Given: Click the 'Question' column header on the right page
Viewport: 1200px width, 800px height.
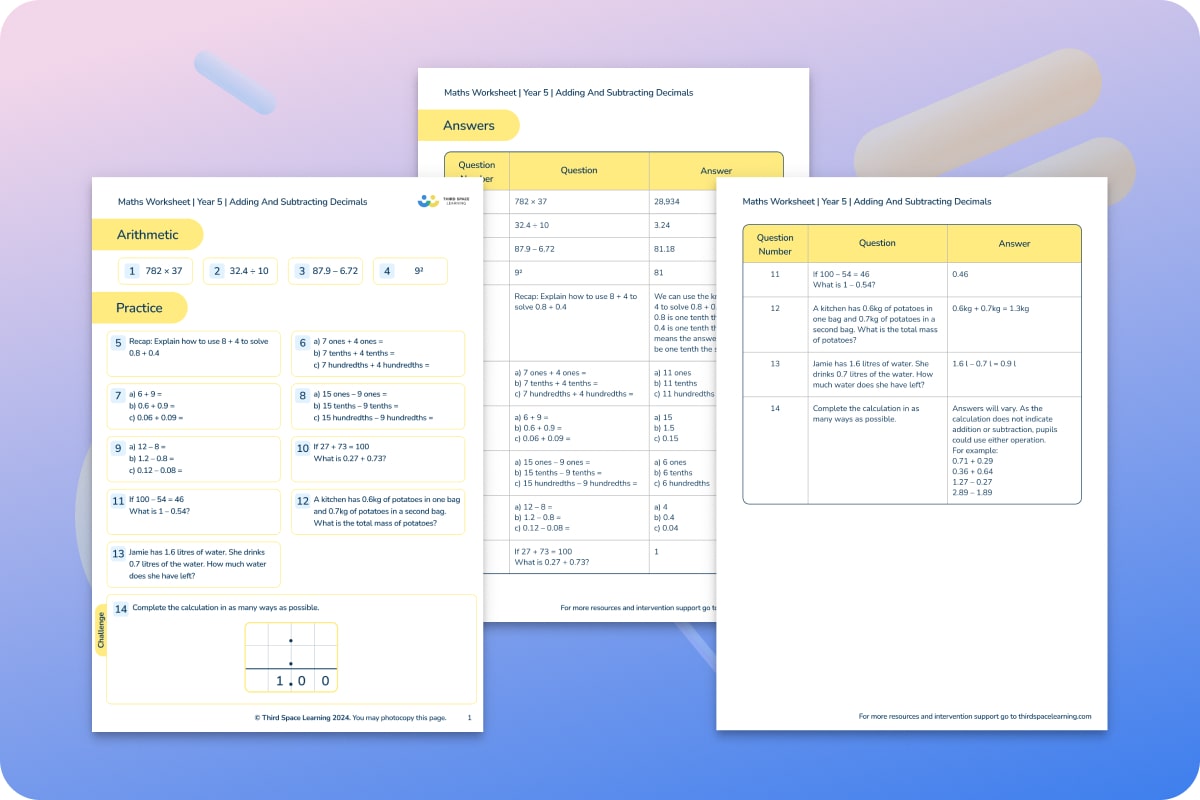Looking at the screenshot, I should point(877,243).
